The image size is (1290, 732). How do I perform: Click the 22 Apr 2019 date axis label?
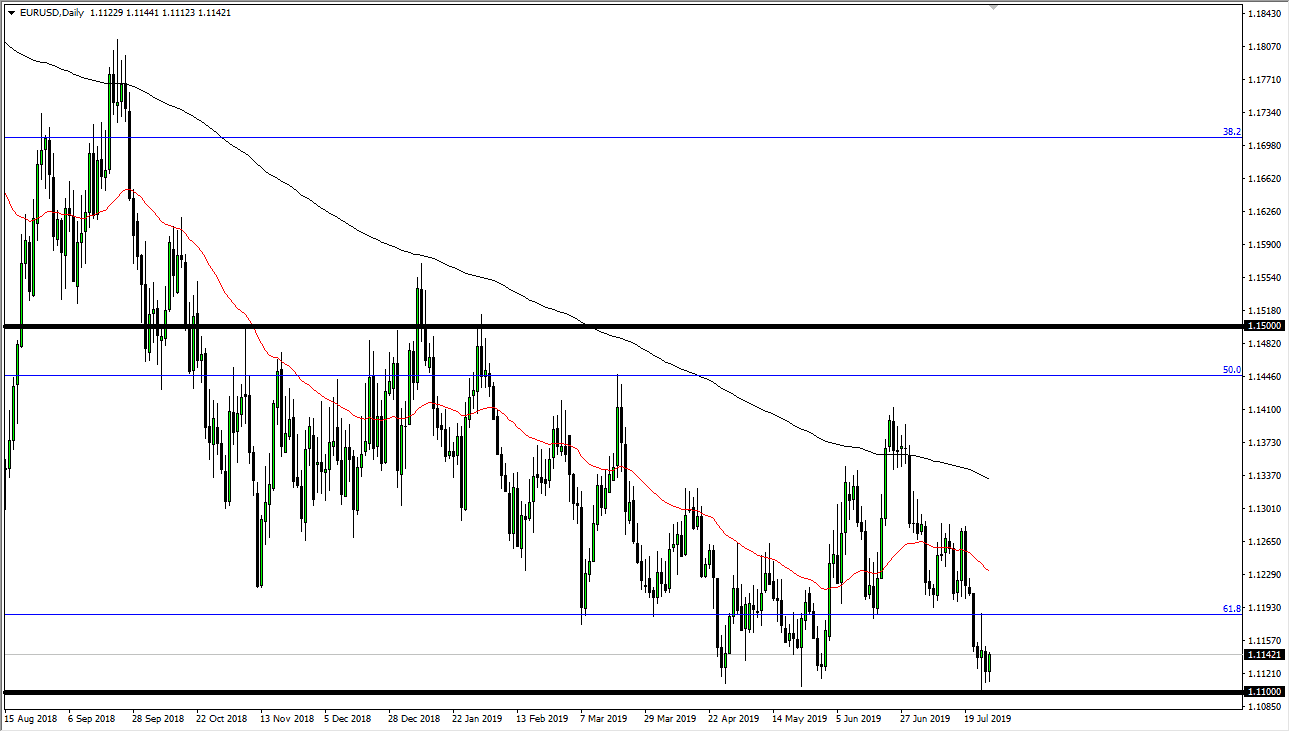pyautogui.click(x=733, y=718)
